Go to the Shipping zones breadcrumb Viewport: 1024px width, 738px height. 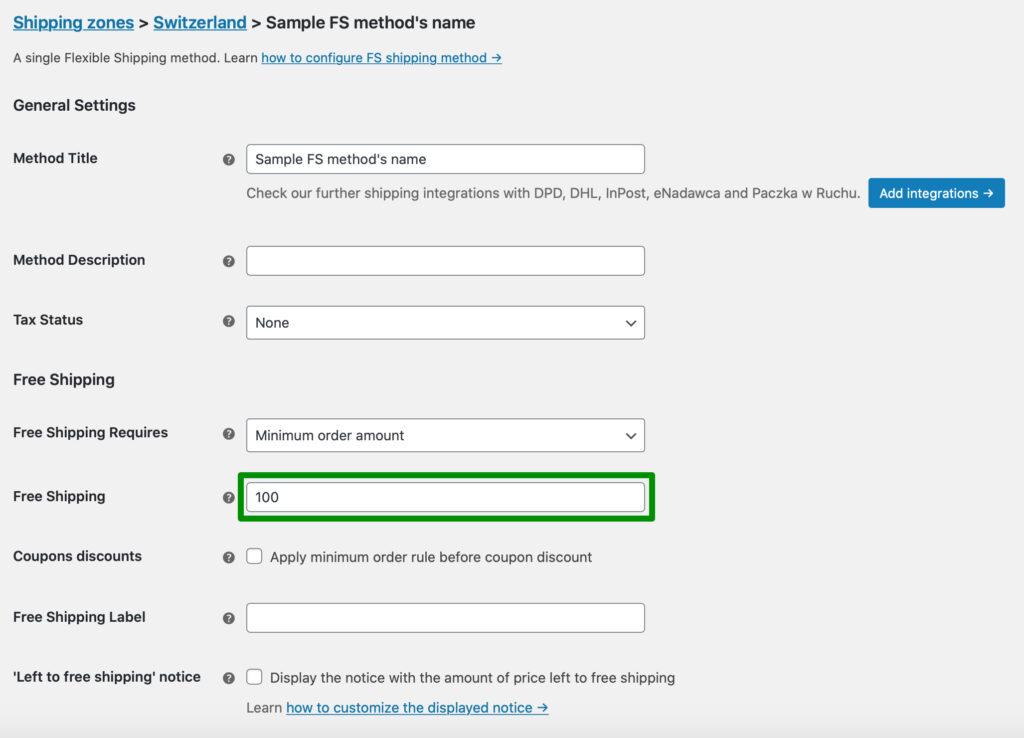click(73, 23)
